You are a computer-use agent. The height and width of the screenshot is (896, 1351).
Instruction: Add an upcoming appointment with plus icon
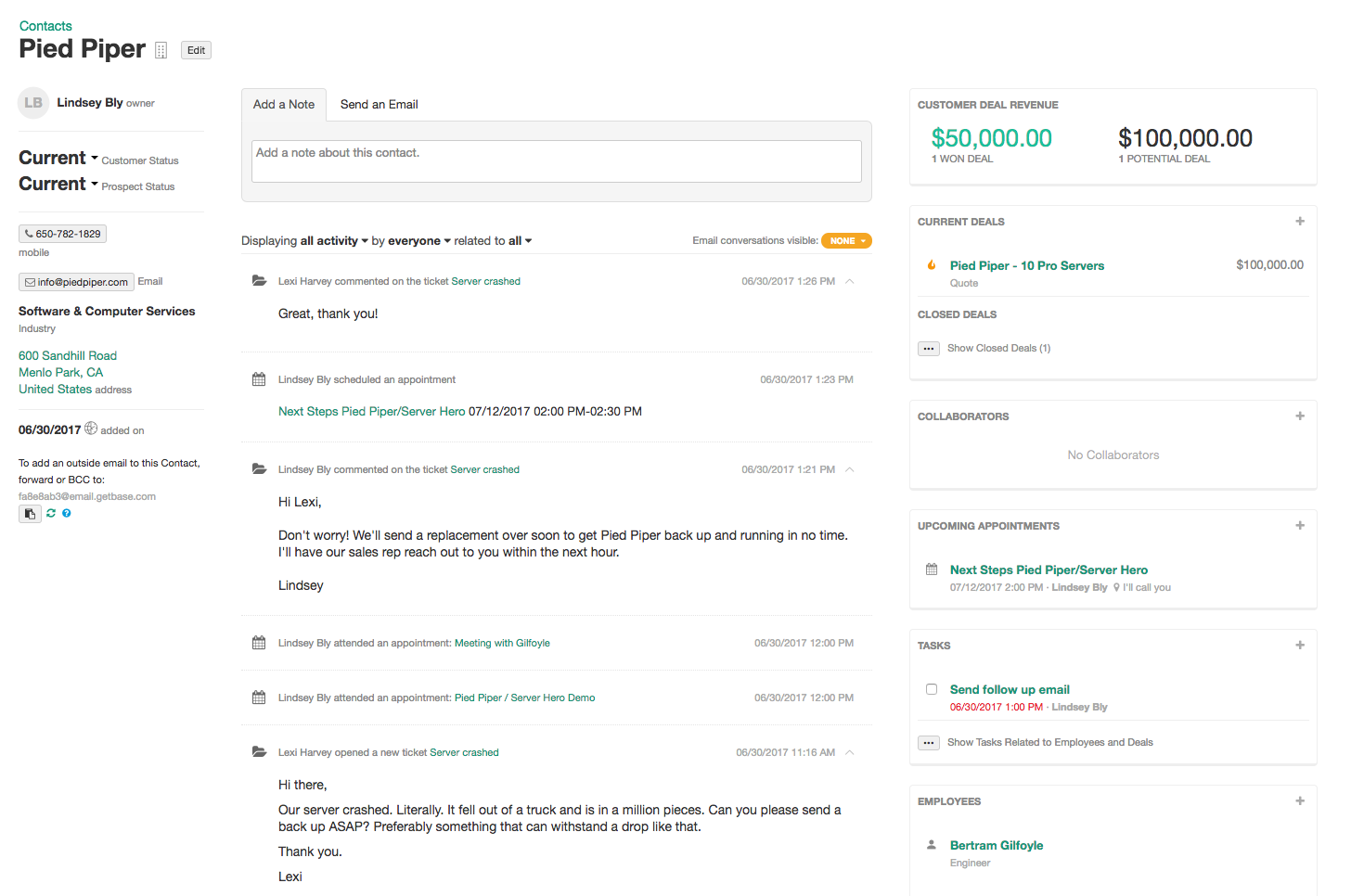[x=1299, y=526]
